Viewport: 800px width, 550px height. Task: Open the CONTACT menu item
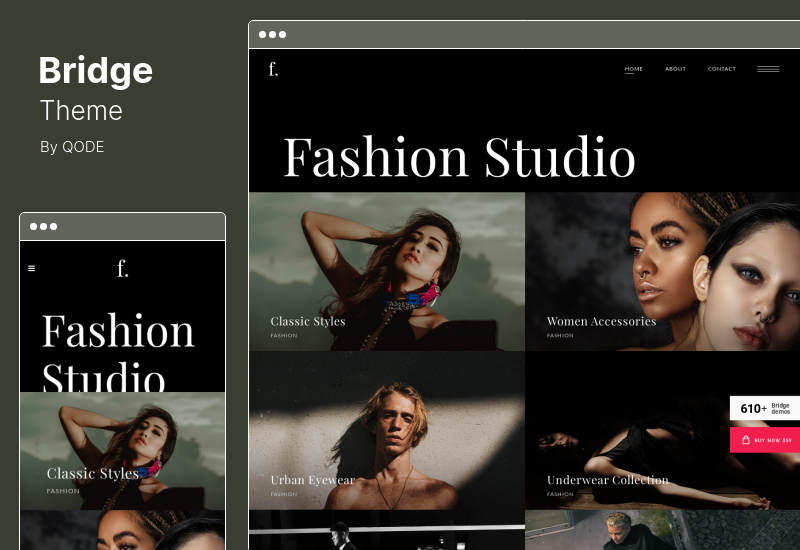(721, 69)
